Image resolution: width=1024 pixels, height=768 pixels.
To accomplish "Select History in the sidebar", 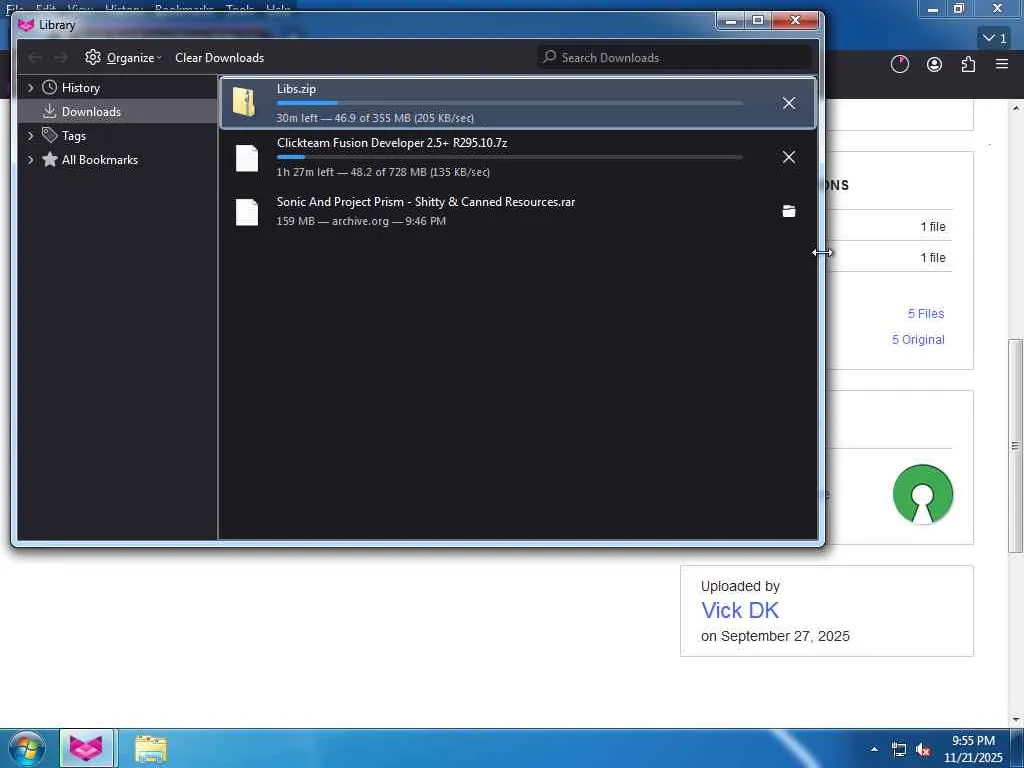I will 80,88.
